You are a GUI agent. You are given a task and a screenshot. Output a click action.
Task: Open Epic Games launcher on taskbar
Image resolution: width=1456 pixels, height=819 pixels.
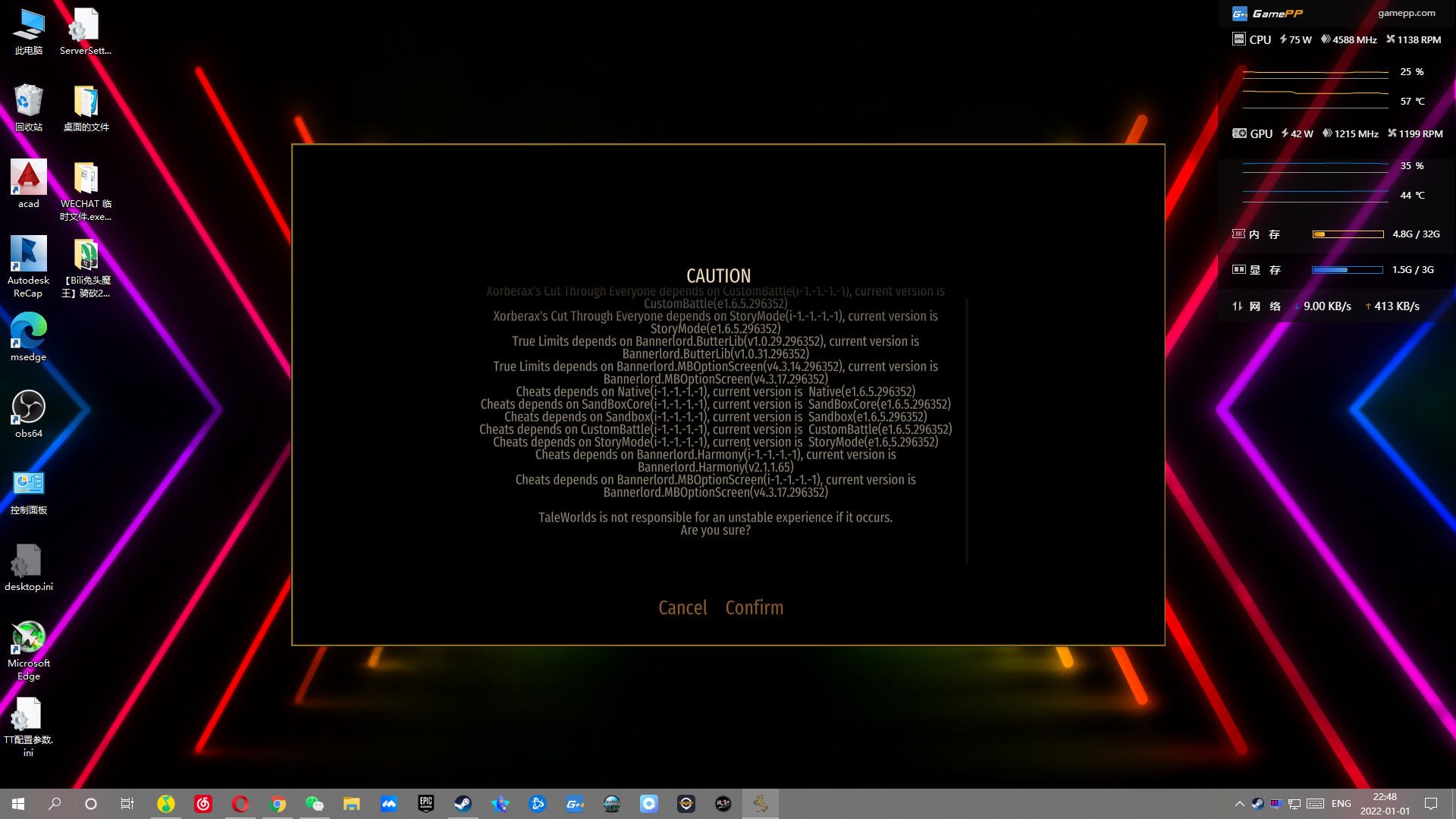coord(426,804)
